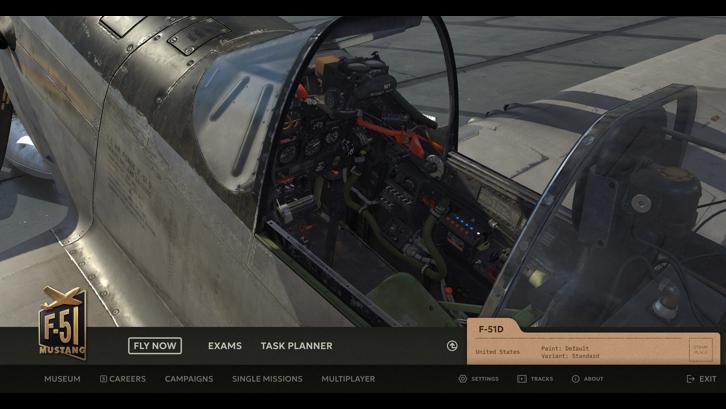Click 'Paint: Default' text on aircraft card
Viewport: 726px width, 409px height.
tap(565, 348)
